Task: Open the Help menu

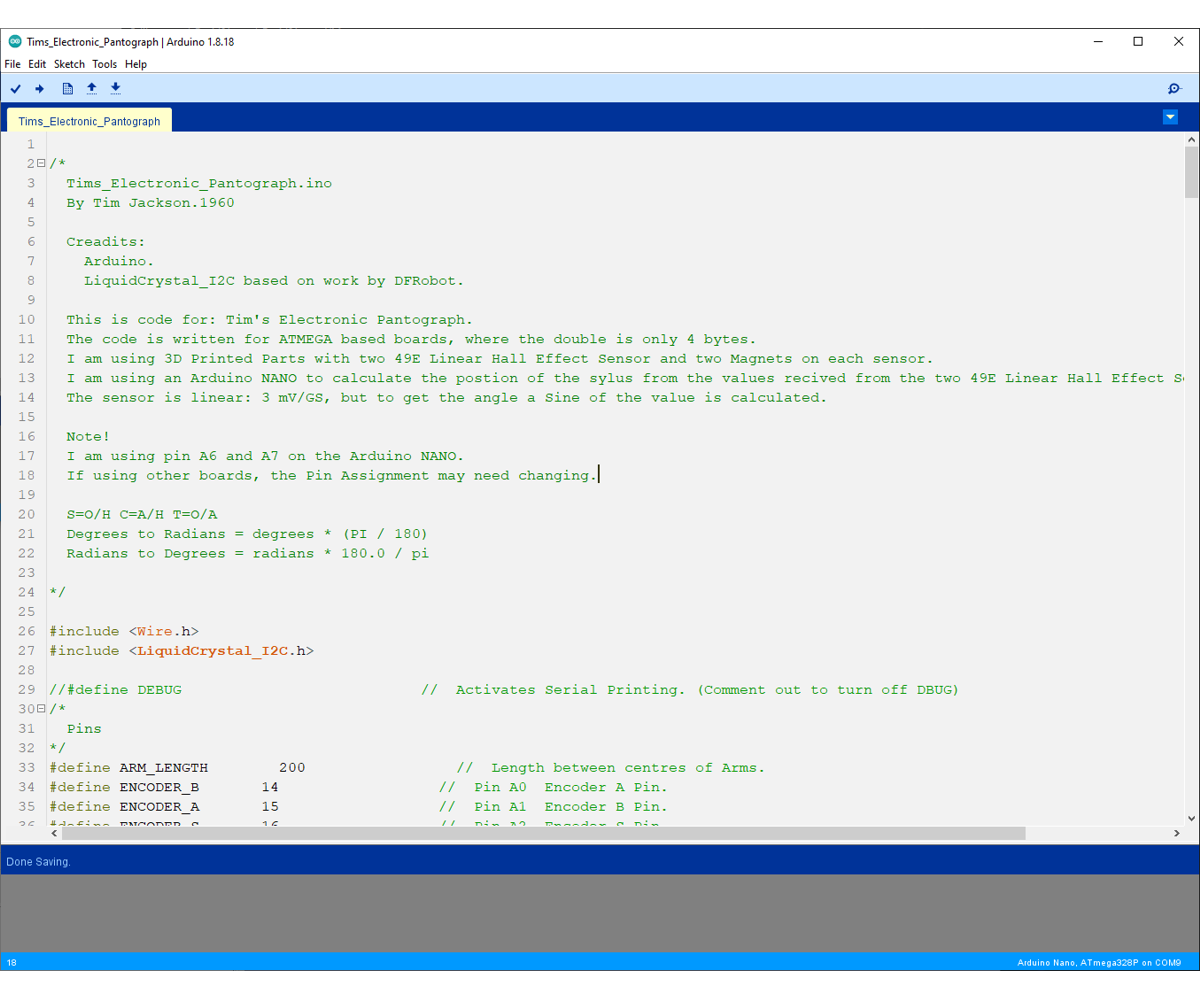Action: pyautogui.click(x=136, y=64)
